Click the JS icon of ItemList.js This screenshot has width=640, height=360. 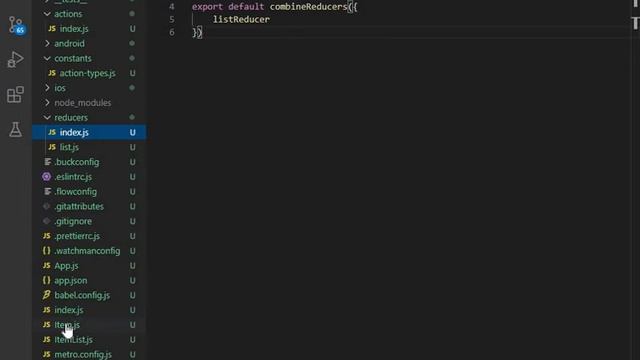(47, 339)
